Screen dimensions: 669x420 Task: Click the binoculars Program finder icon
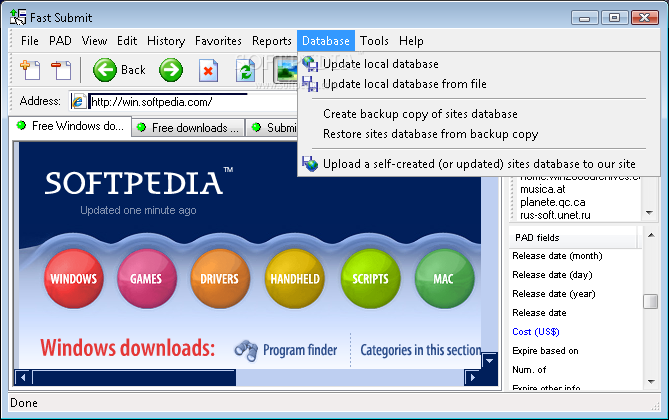(246, 350)
